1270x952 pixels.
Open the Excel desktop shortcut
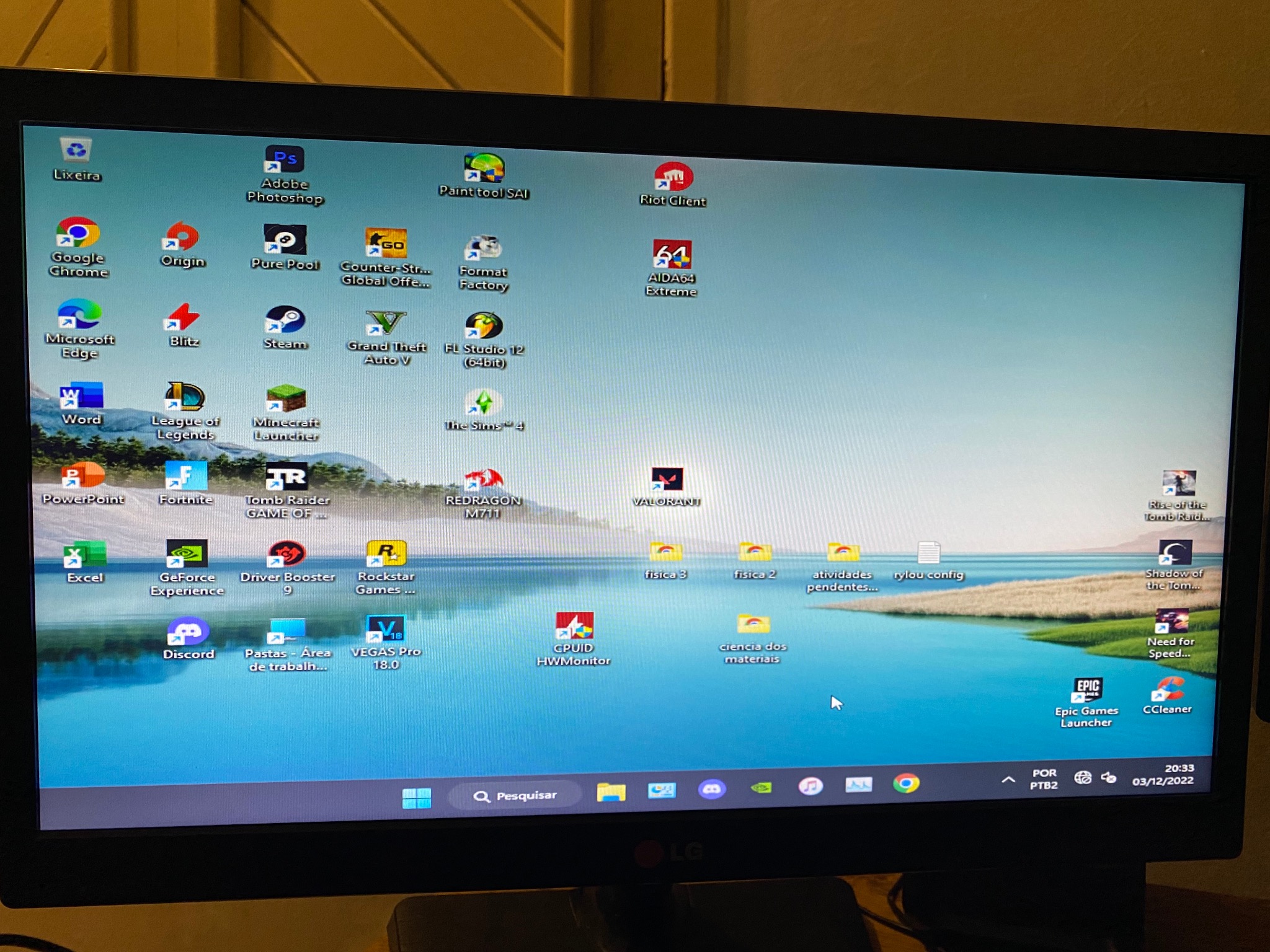[x=85, y=562]
